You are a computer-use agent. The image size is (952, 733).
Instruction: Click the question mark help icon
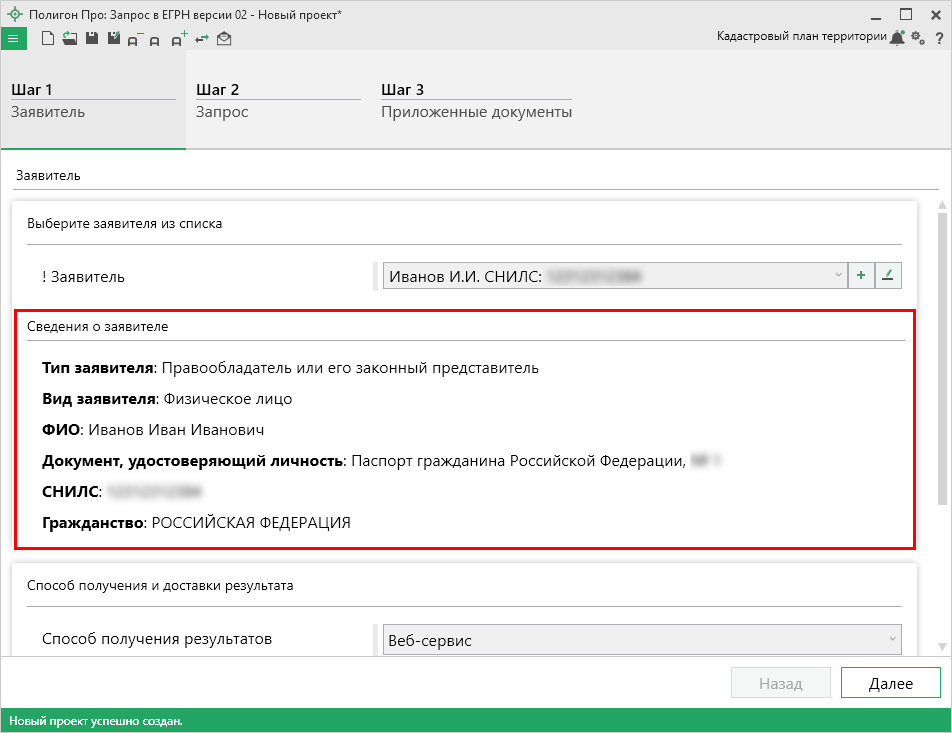tap(939, 38)
